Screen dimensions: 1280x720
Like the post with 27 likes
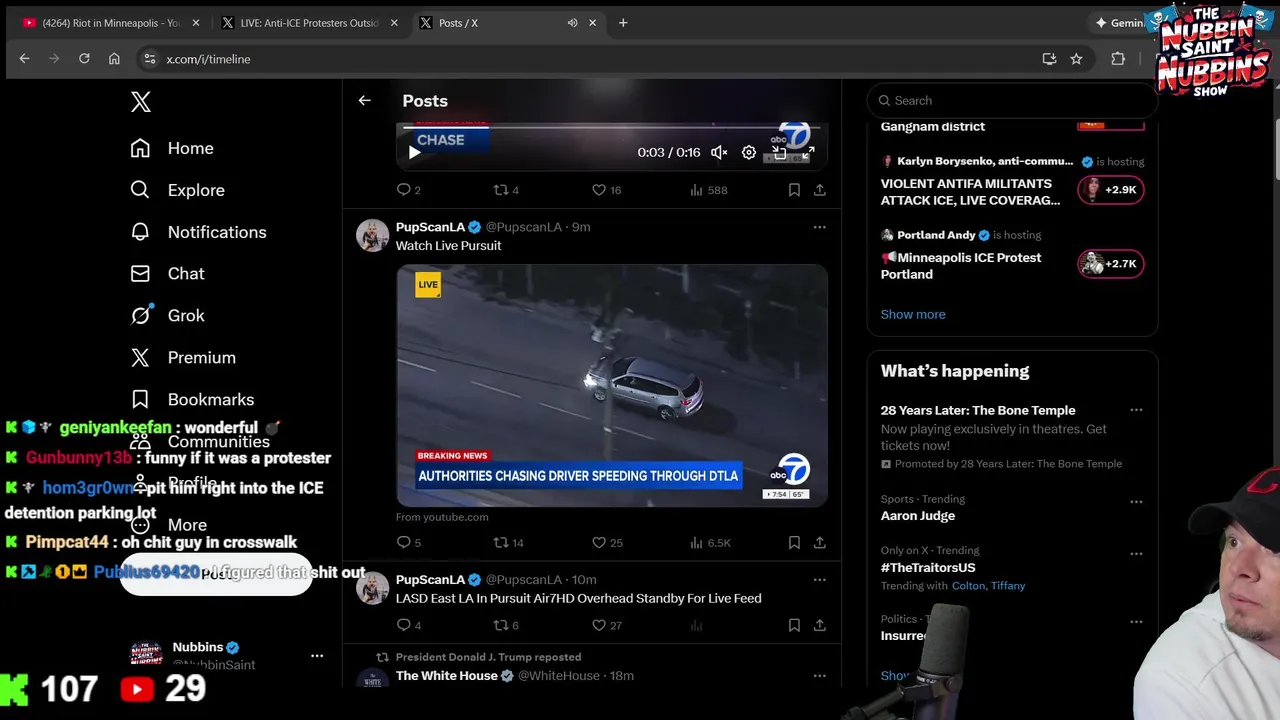click(606, 625)
